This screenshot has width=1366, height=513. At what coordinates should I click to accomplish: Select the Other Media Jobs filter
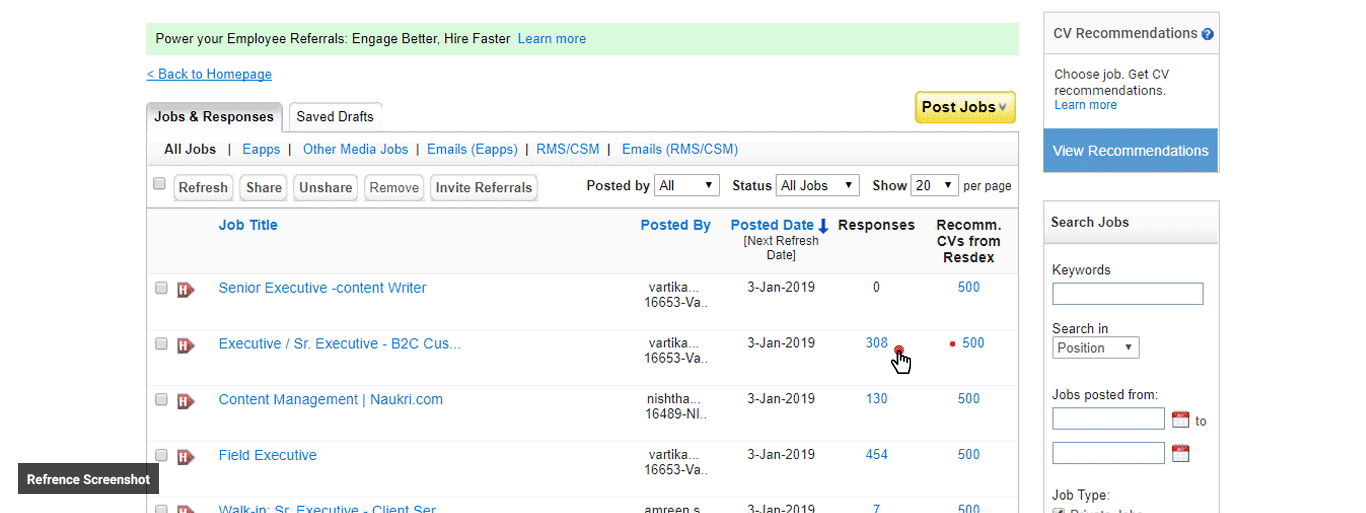tap(355, 149)
